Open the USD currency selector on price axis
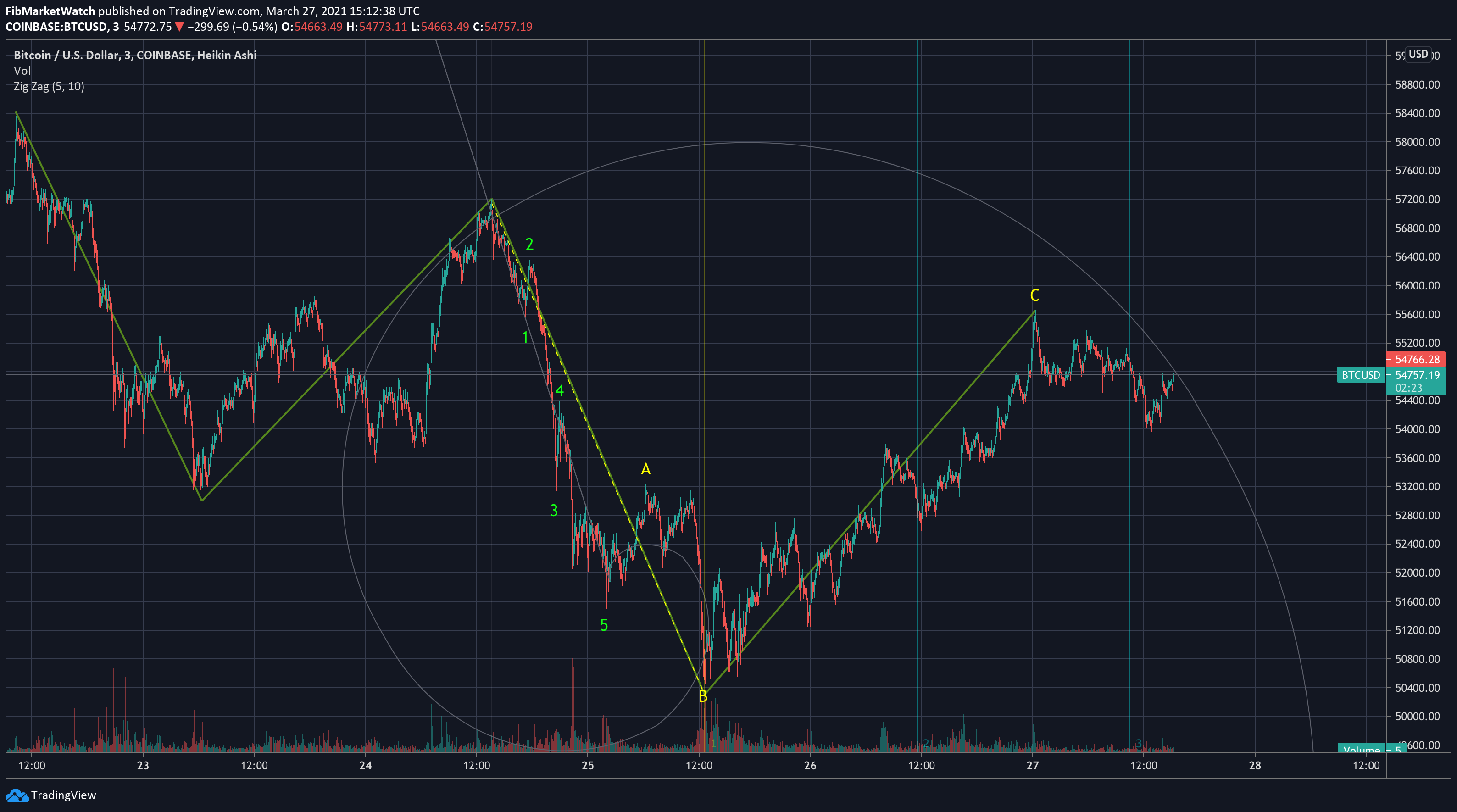1457x812 pixels. point(1418,54)
